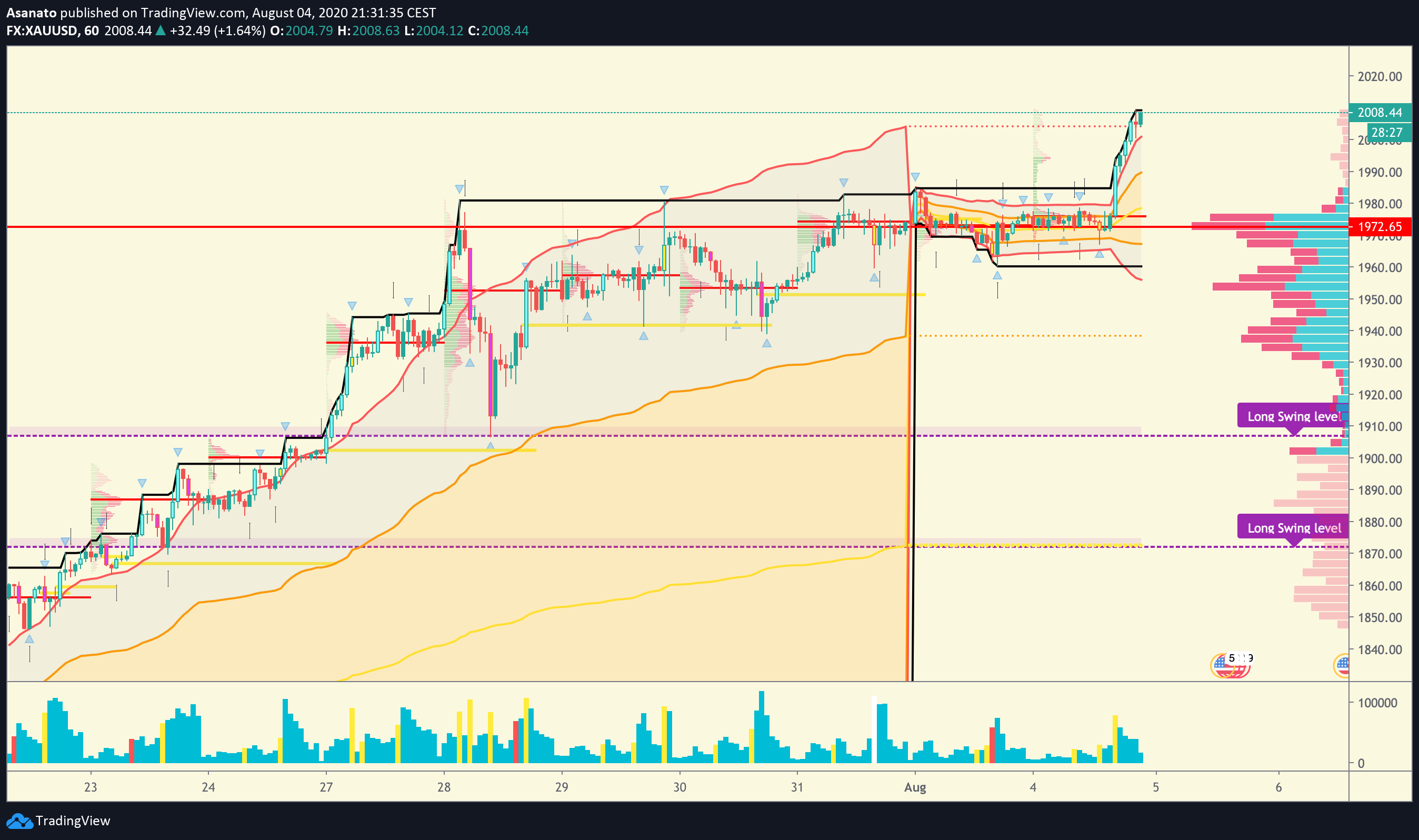This screenshot has height=840, width=1419.
Task: Click the 1900.00 price scale label
Action: tap(1380, 458)
